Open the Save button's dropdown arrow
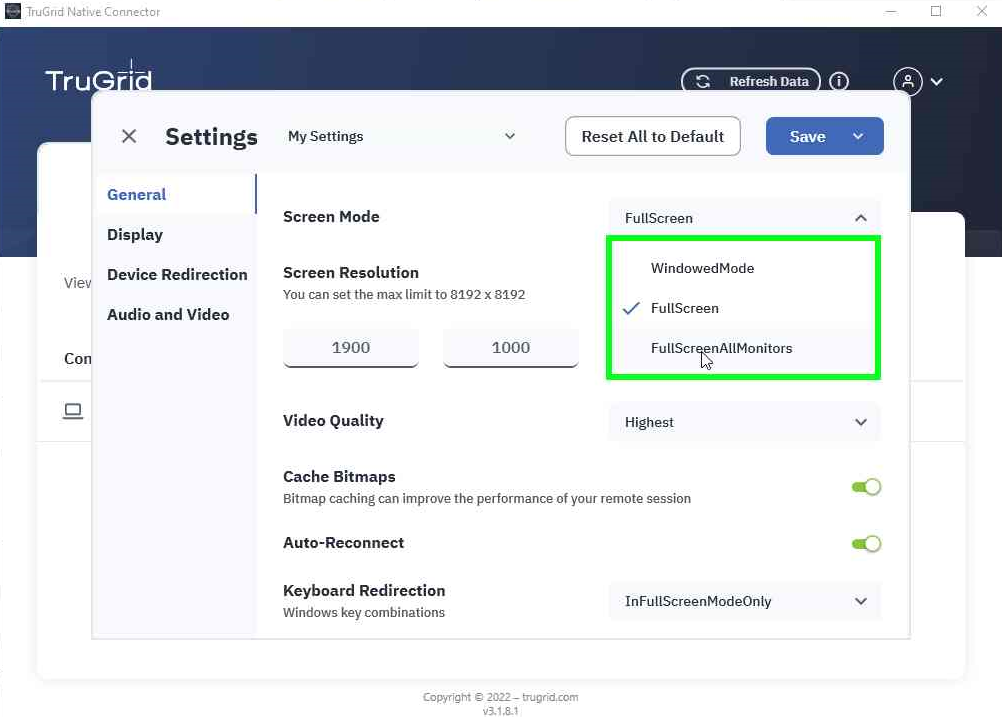The image size is (1002, 717). (858, 136)
